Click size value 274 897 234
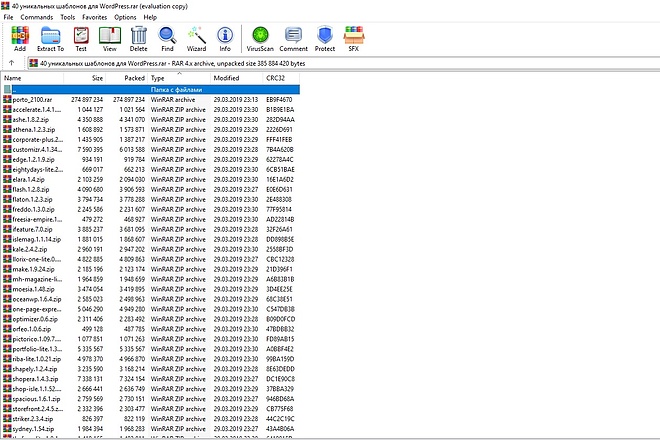Screen dimensions: 660x440 (x=87, y=100)
